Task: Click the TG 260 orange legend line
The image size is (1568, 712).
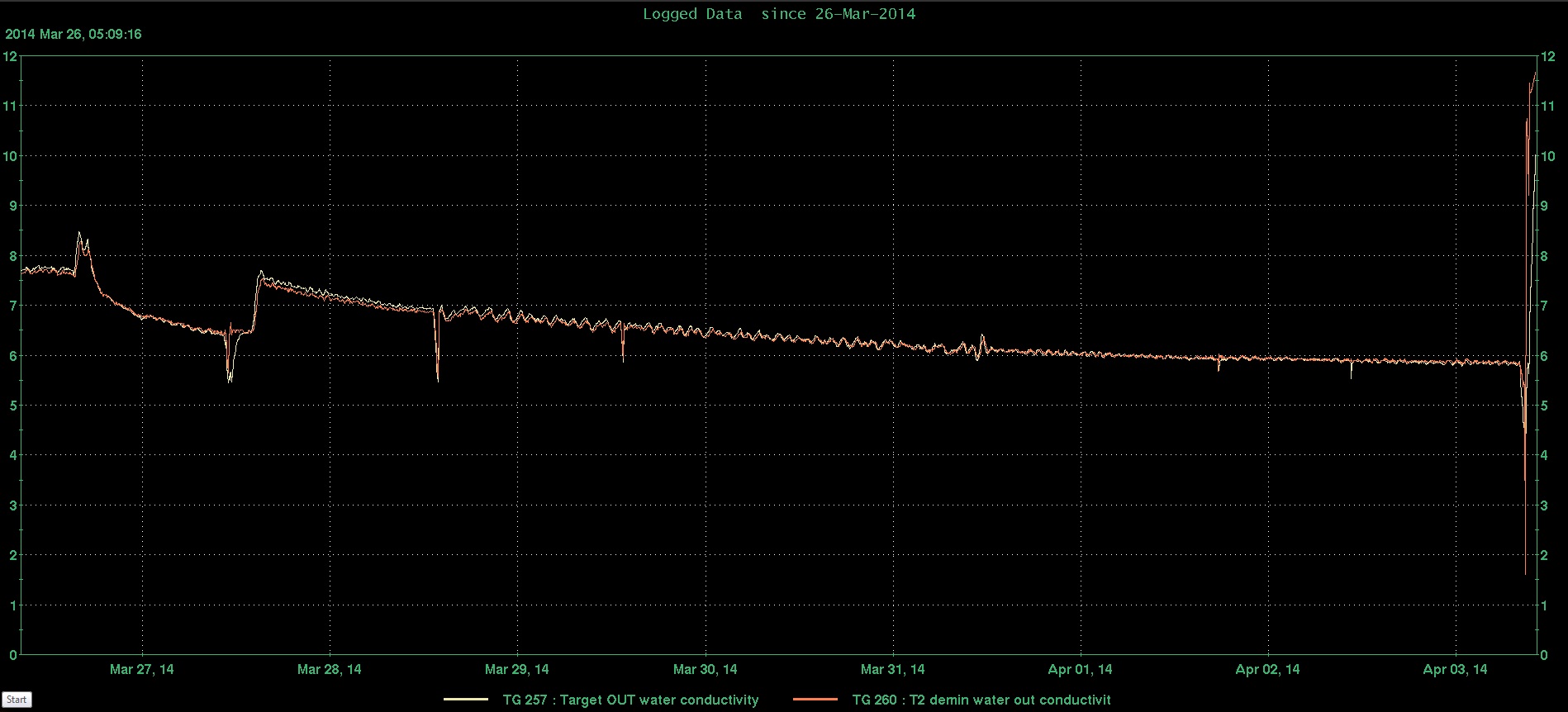Action: click(815, 700)
